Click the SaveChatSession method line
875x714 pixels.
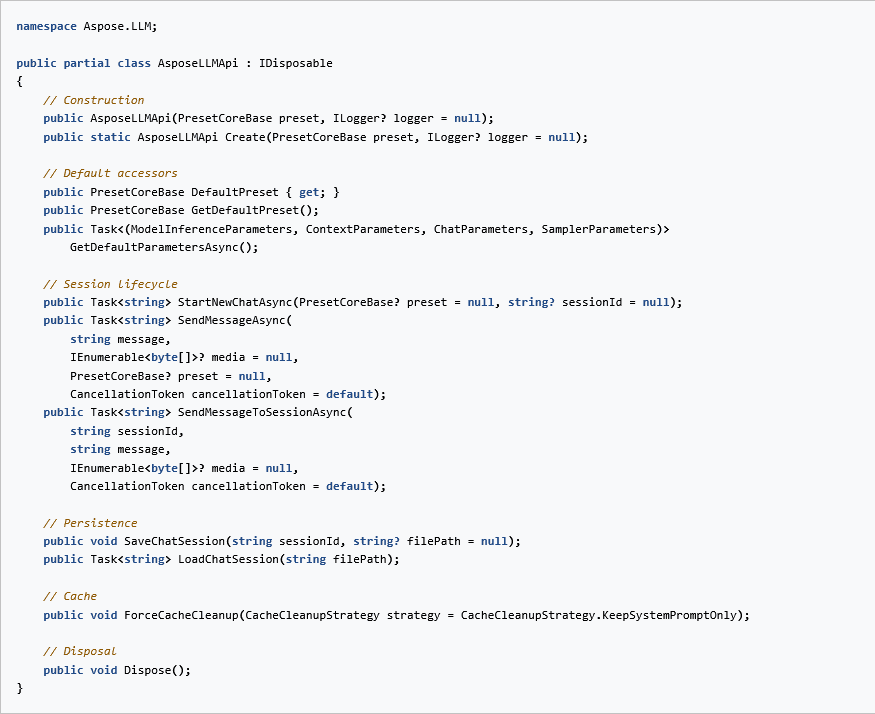(x=282, y=541)
